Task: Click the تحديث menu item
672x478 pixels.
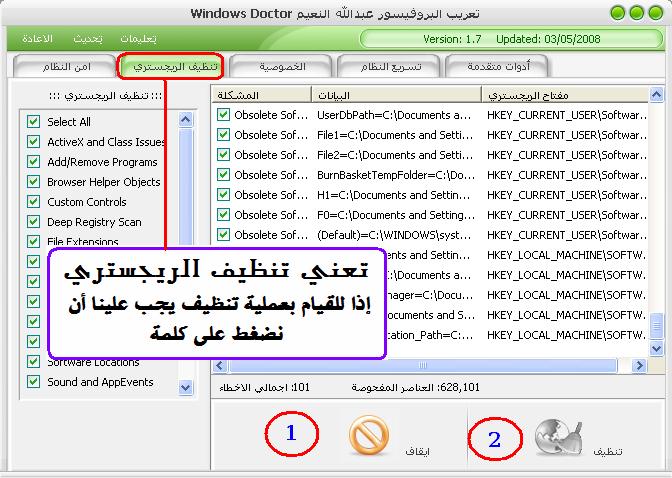Action: (87, 39)
